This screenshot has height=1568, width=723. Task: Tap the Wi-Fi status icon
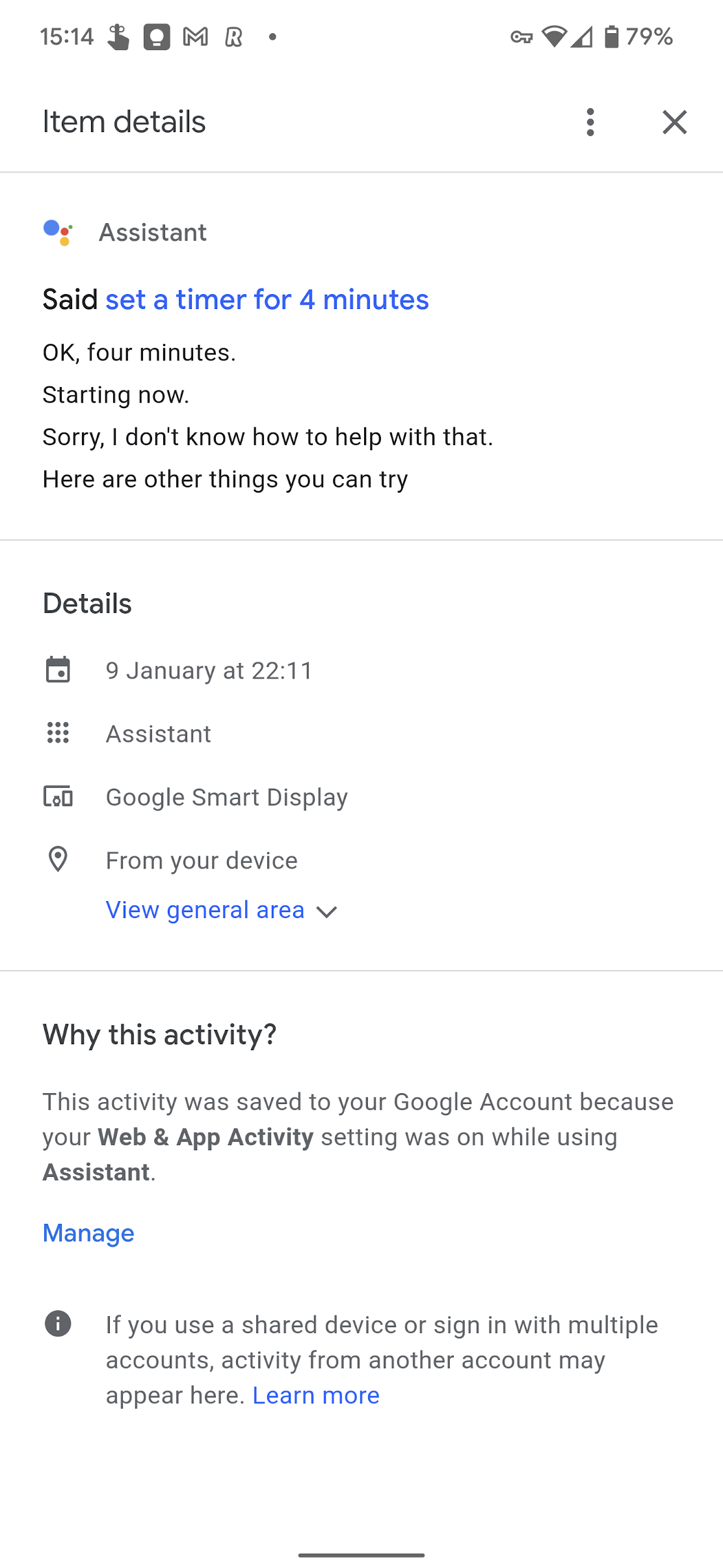coord(554,36)
